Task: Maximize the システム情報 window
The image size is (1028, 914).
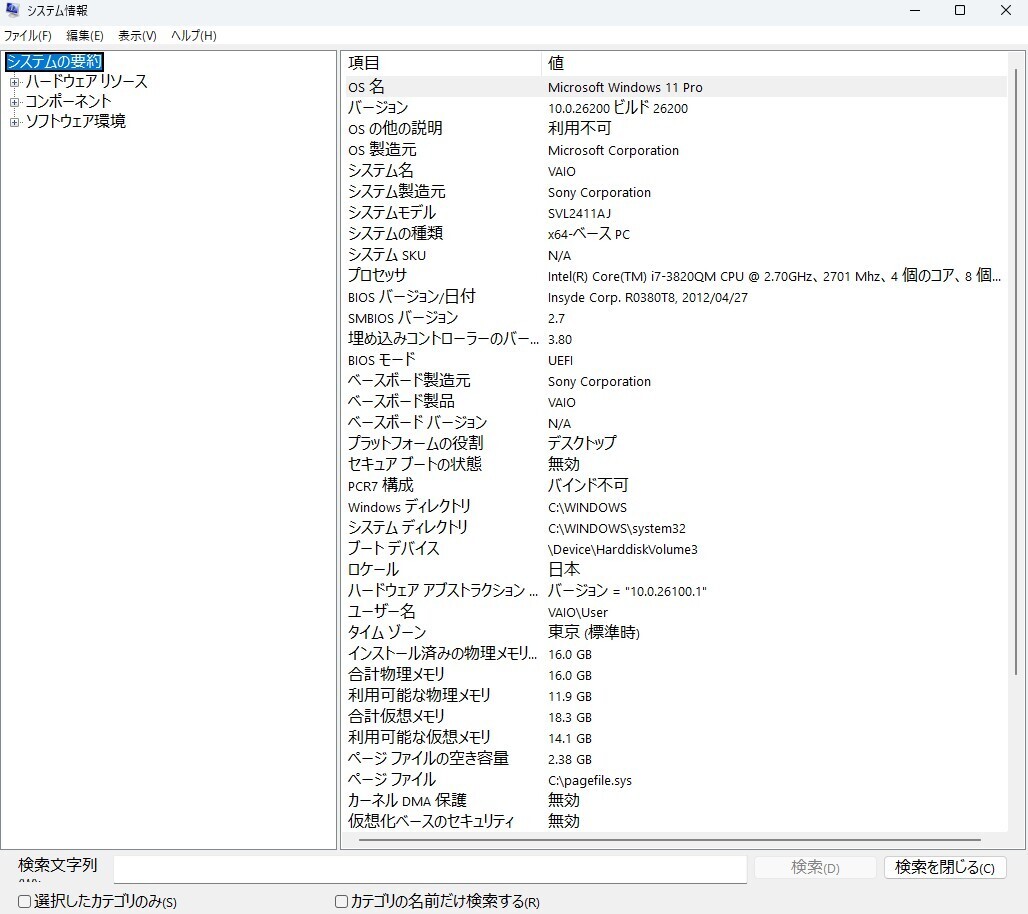Action: (x=960, y=10)
